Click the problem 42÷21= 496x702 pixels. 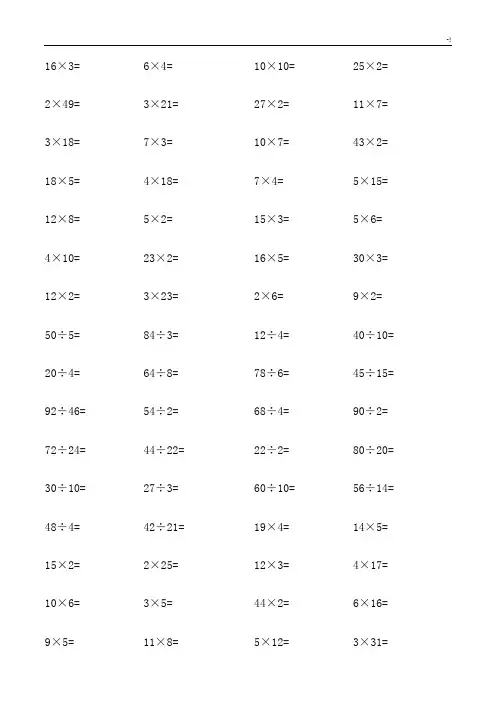(x=164, y=527)
